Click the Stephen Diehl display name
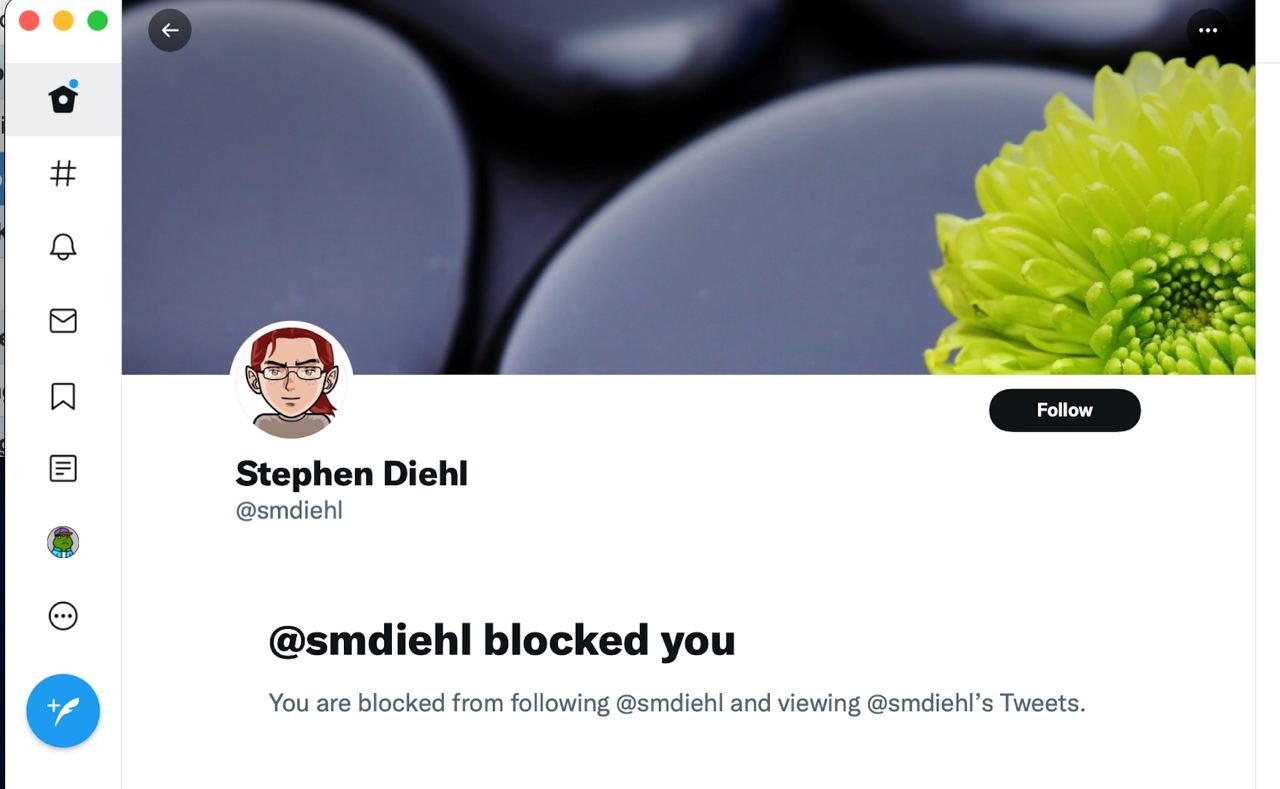Screen dimensions: 1280x789 (x=352, y=473)
